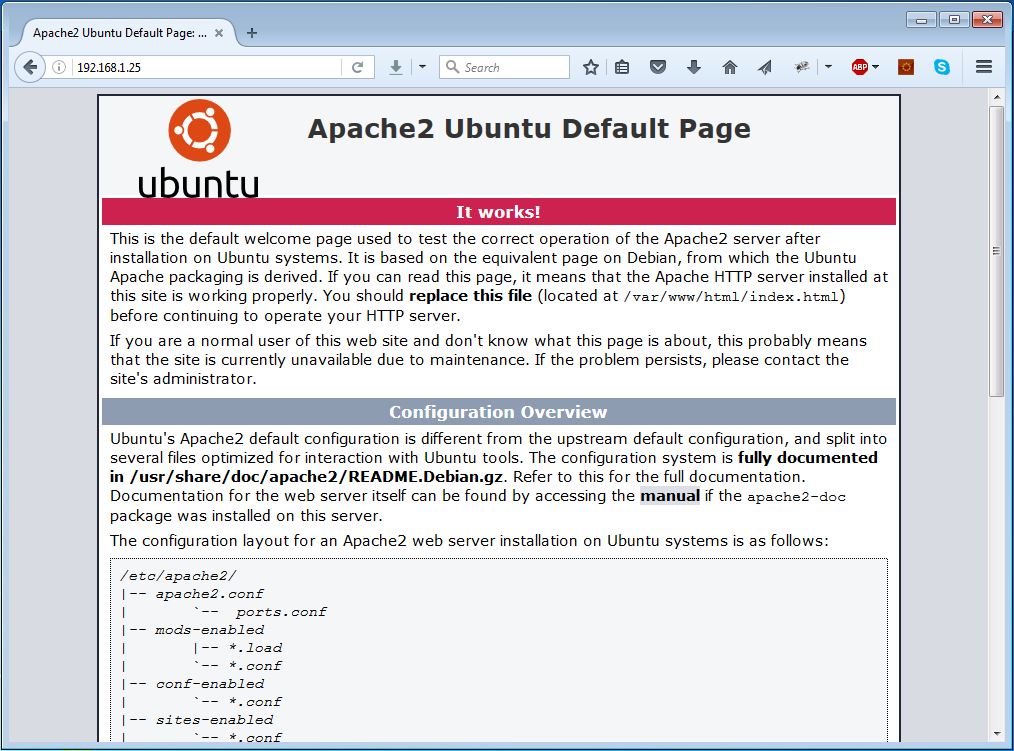Expand the Adblock Plus dropdown arrow
1014x751 pixels.
tap(876, 67)
